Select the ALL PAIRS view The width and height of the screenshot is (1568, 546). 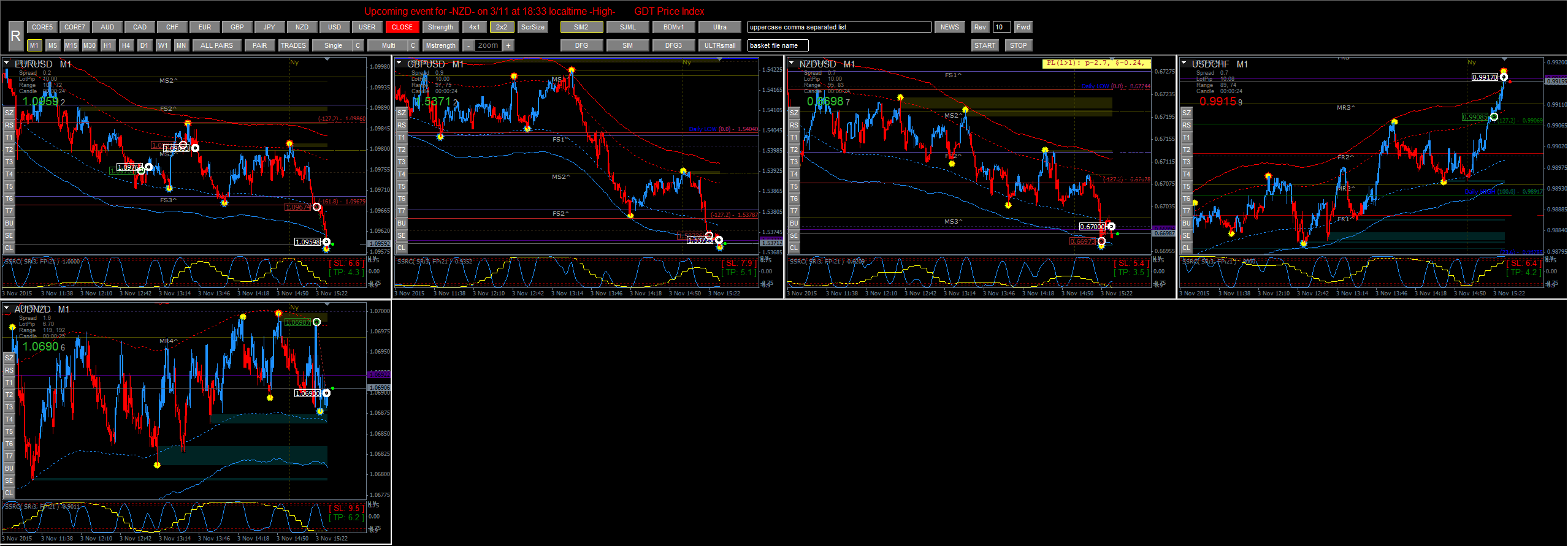217,45
